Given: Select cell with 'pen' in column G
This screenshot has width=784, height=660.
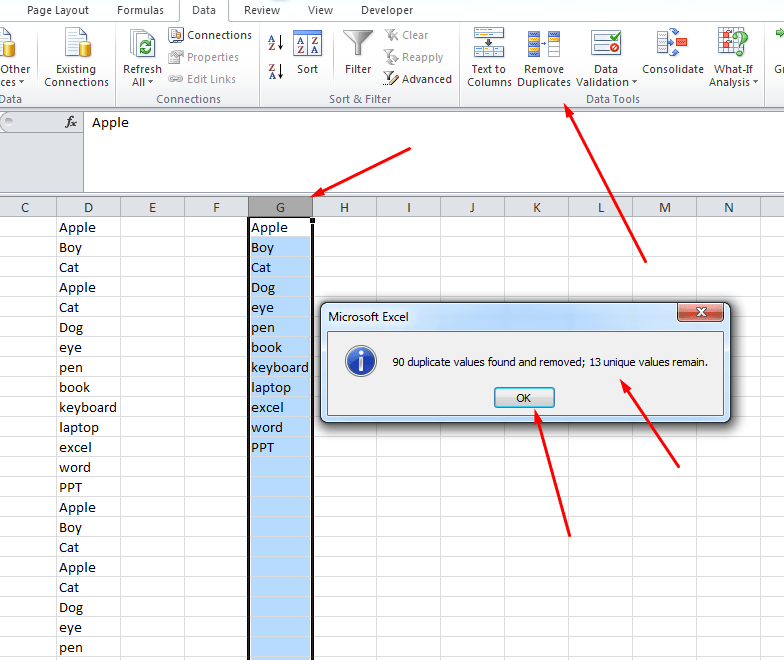Looking at the screenshot, I should [280, 327].
